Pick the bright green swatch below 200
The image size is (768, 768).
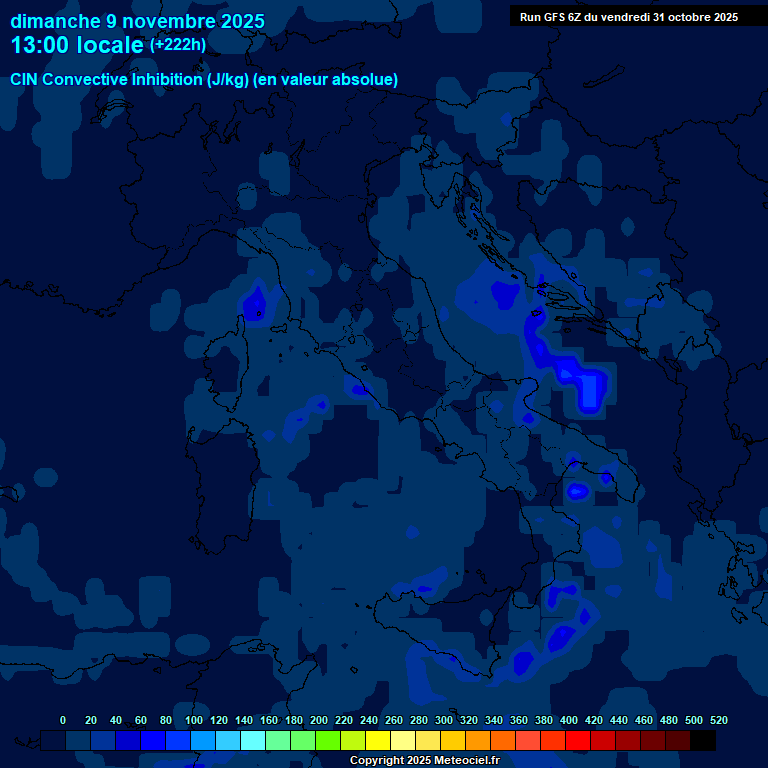pyautogui.click(x=328, y=741)
